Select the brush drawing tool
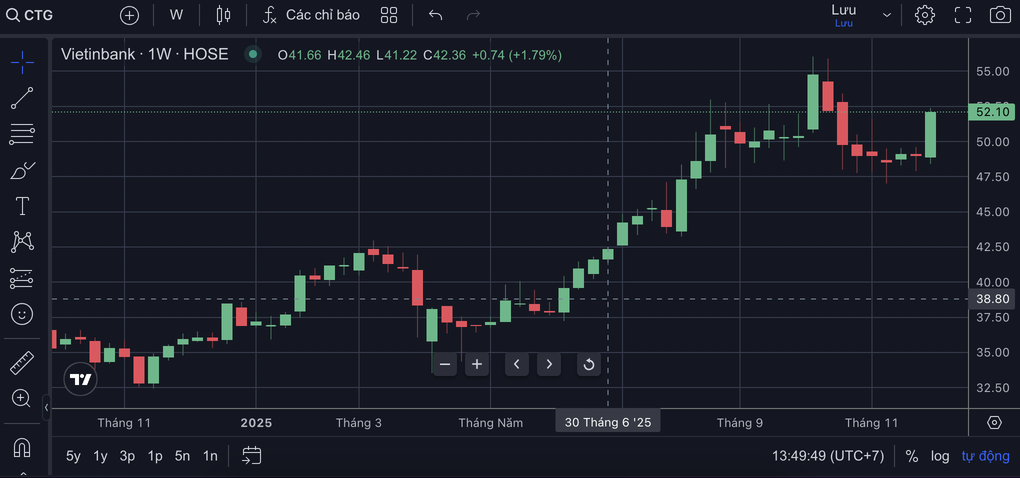This screenshot has height=478, width=1020. [x=22, y=171]
